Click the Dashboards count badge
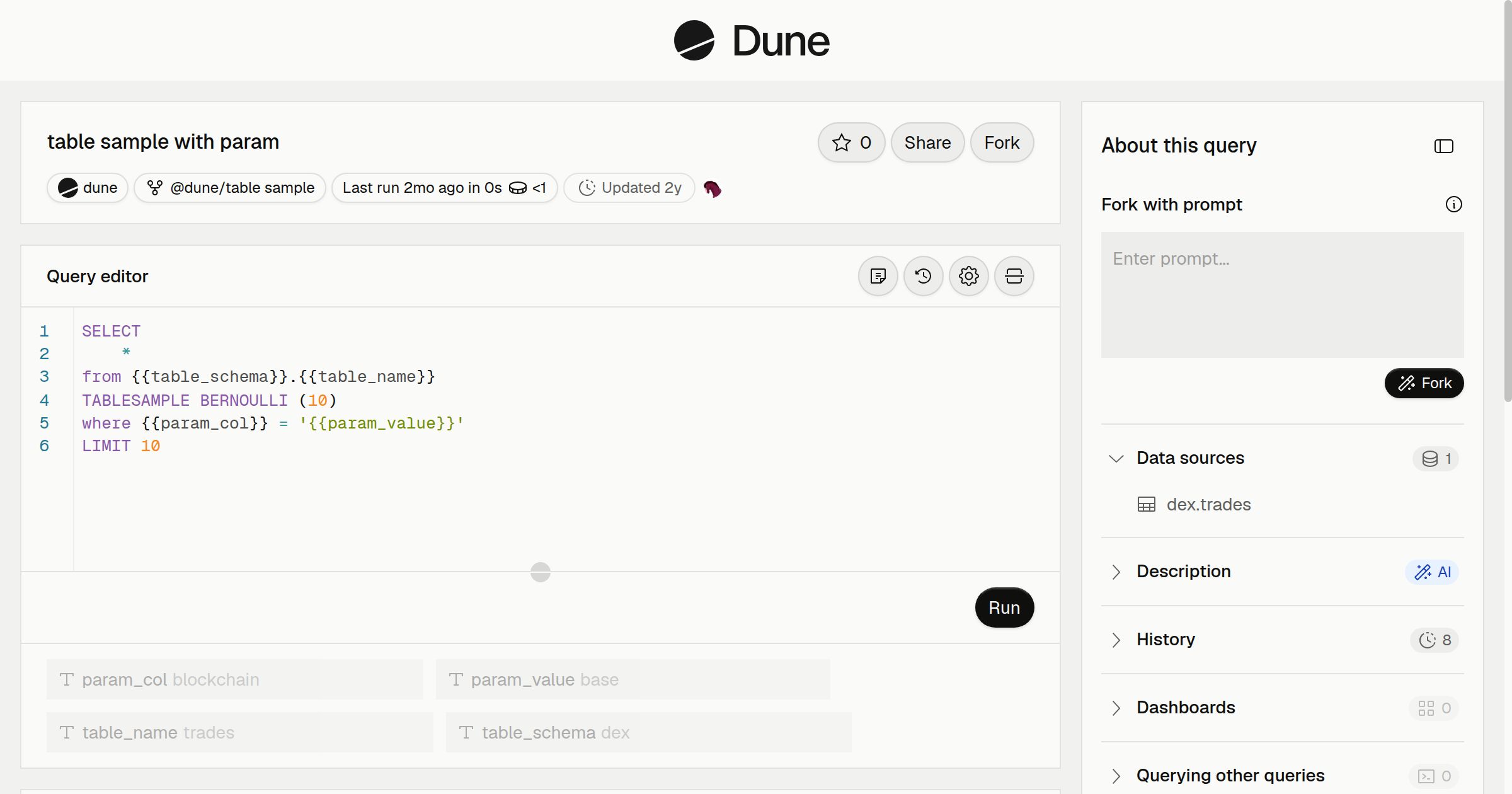This screenshot has width=1512, height=794. point(1434,708)
